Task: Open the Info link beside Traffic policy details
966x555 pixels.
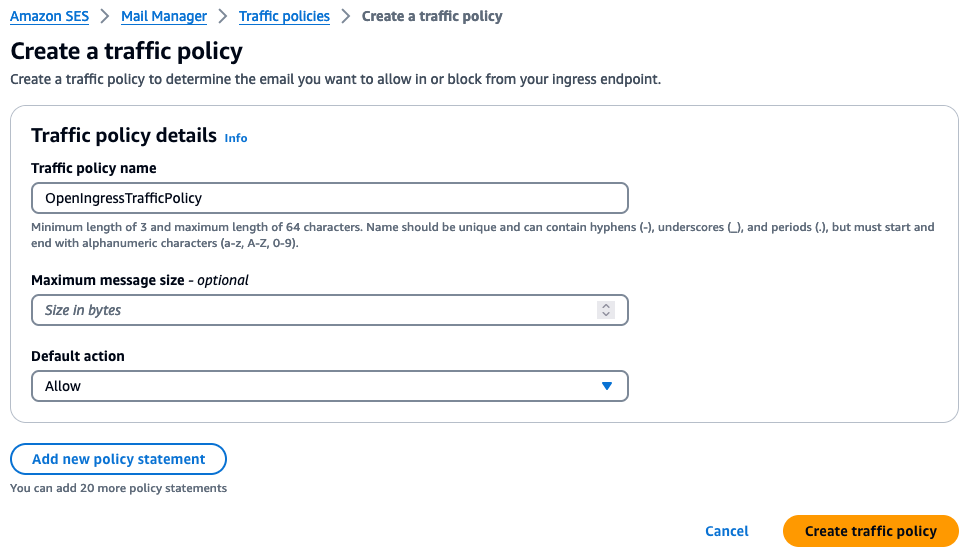Action: point(236,138)
